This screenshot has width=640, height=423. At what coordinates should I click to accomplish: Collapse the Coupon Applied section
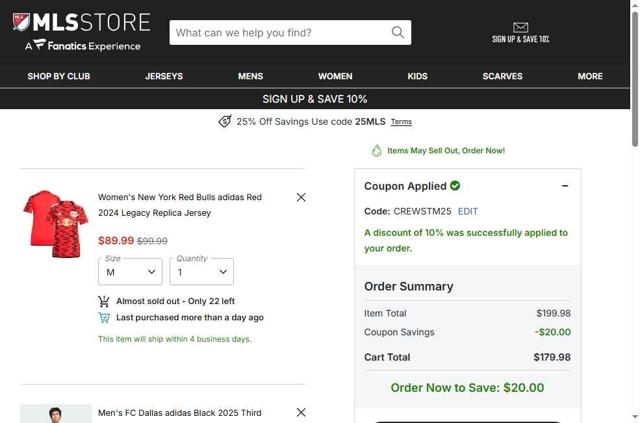[x=565, y=186]
